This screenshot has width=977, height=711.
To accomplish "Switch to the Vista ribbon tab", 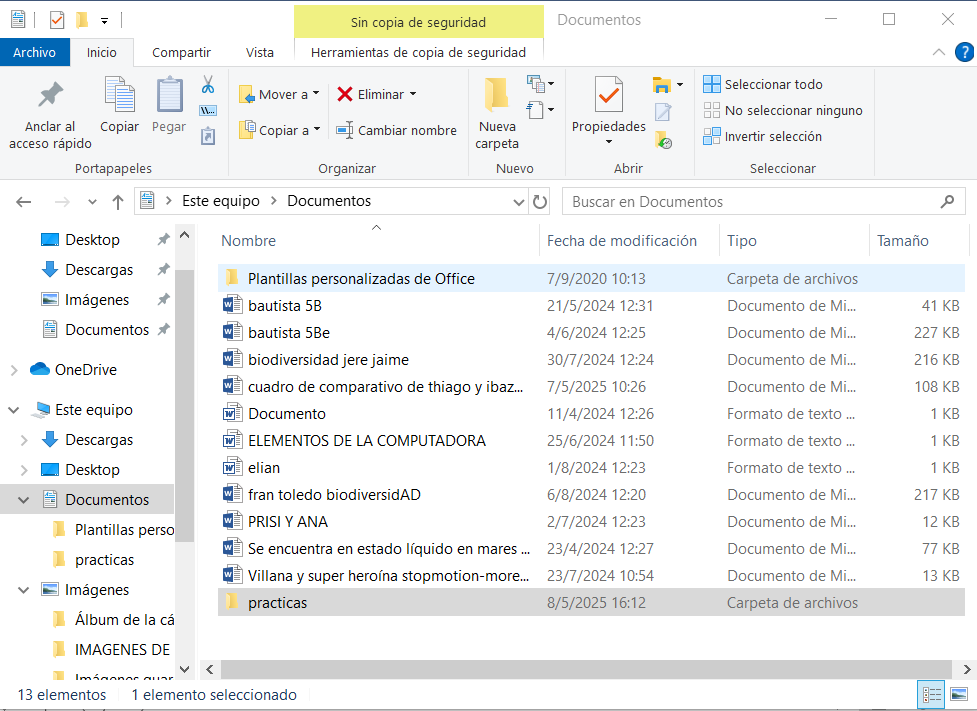I will (x=259, y=53).
